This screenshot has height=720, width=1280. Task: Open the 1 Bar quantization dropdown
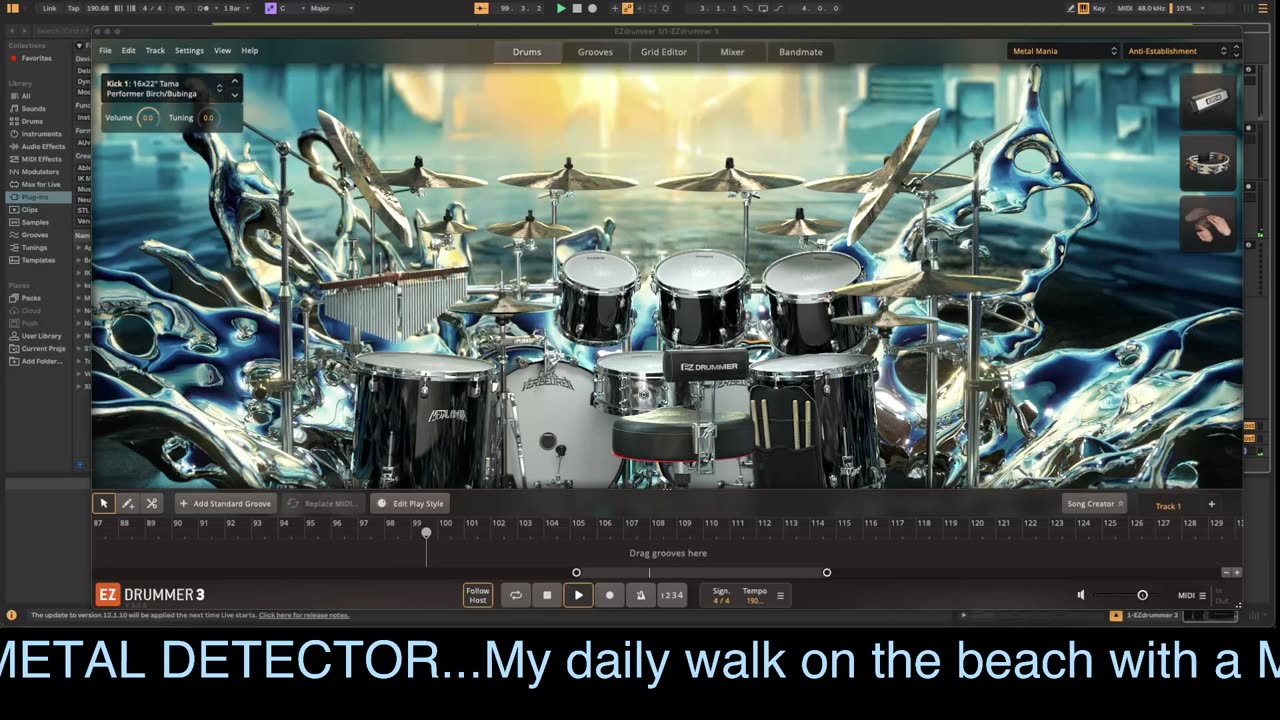click(234, 8)
